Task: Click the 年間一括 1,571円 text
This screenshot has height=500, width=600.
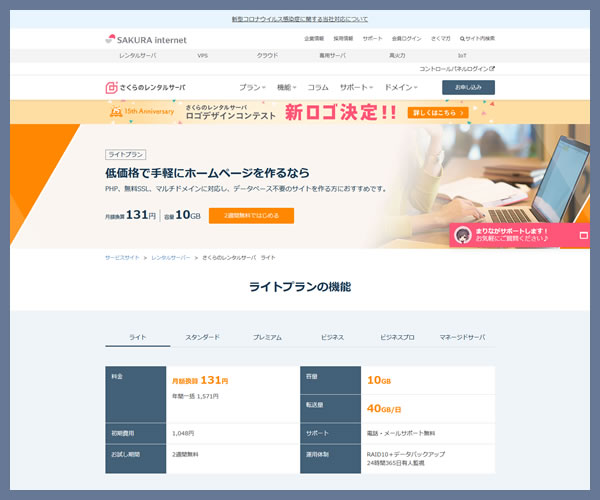Action: [x=195, y=396]
